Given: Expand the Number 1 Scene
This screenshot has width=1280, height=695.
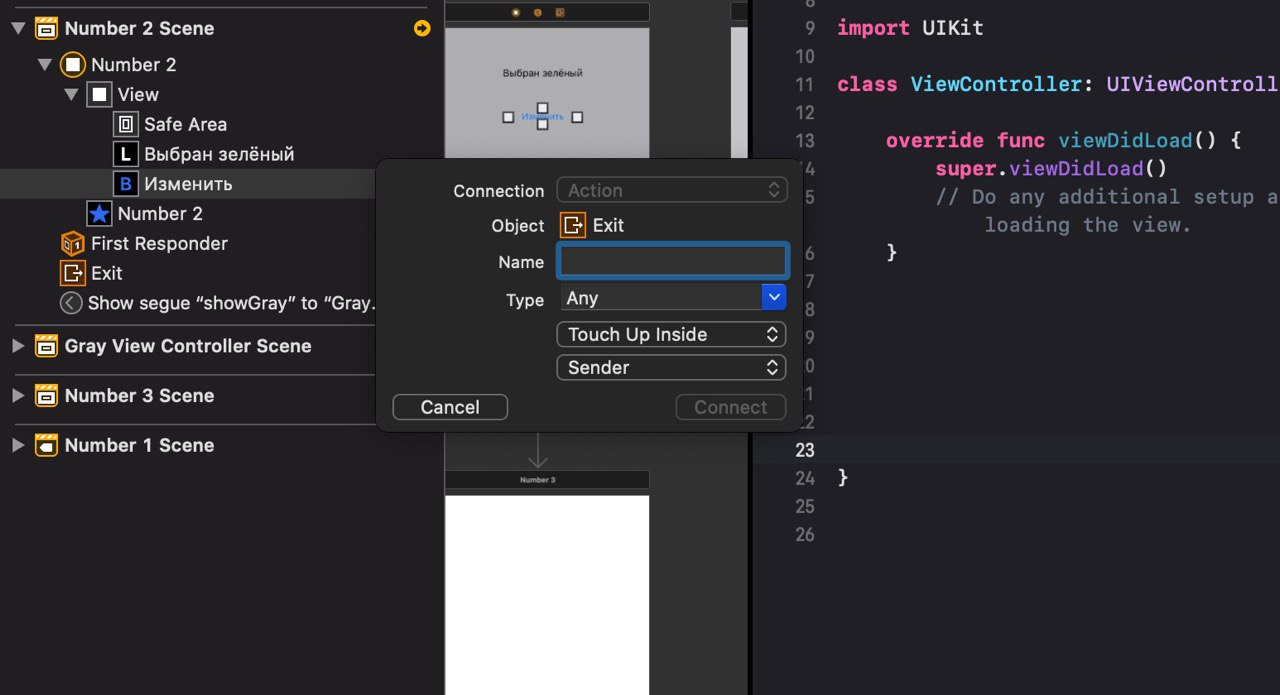Looking at the screenshot, I should point(18,446).
